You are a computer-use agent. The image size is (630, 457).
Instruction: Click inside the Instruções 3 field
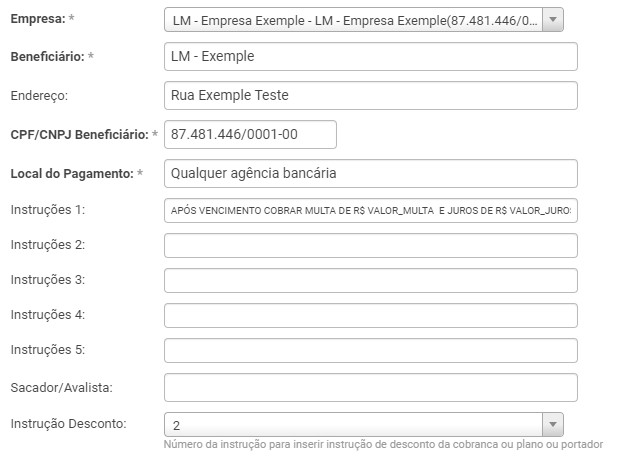point(370,281)
